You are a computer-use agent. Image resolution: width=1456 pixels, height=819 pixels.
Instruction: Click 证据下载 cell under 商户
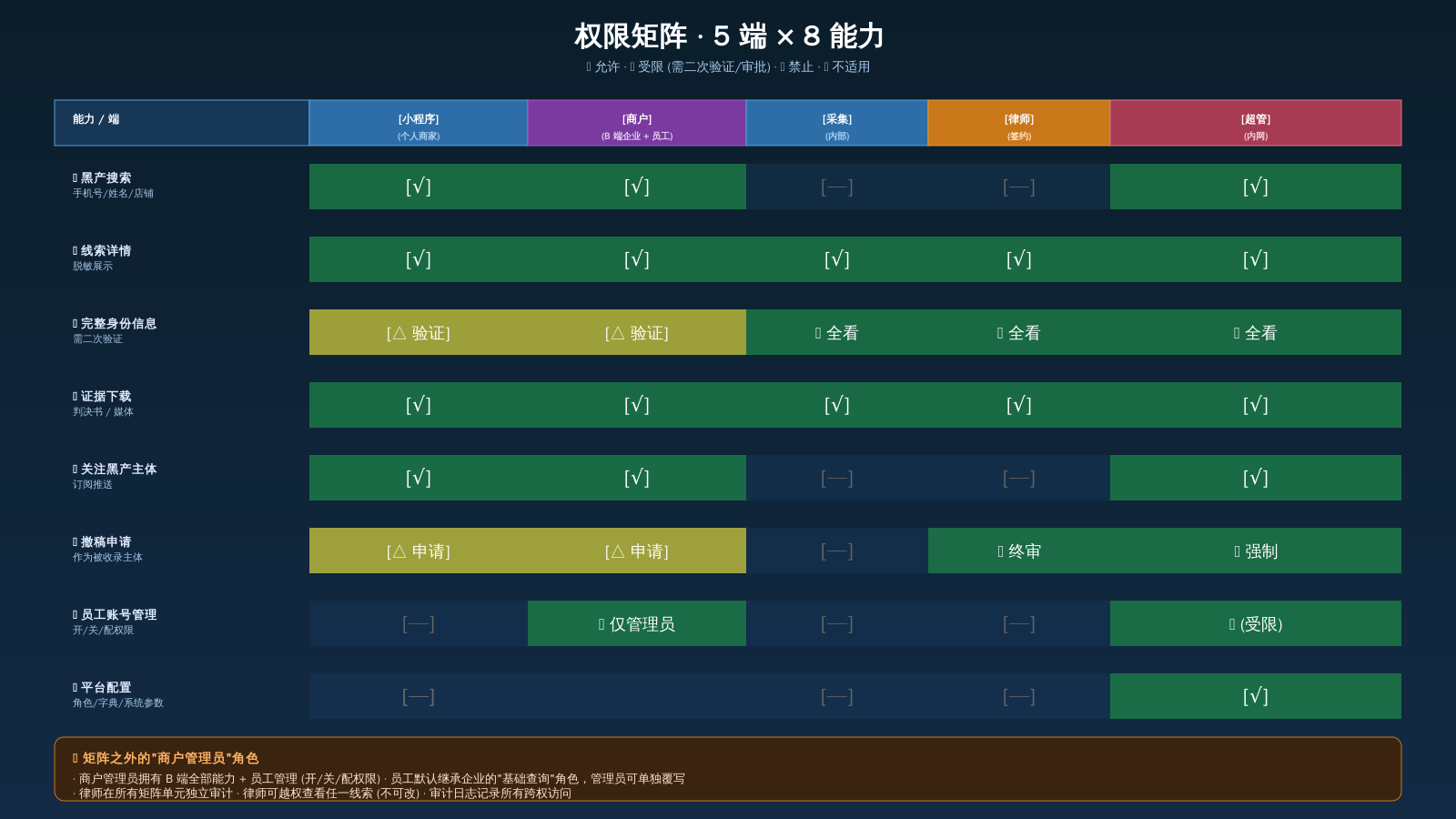coord(637,405)
